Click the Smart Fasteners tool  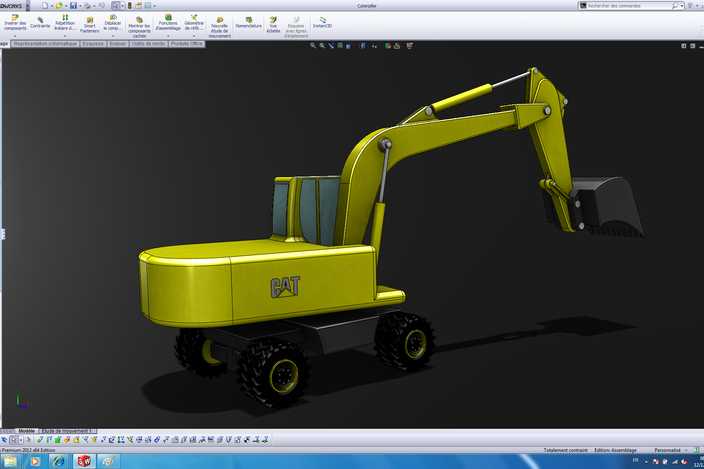(90, 24)
